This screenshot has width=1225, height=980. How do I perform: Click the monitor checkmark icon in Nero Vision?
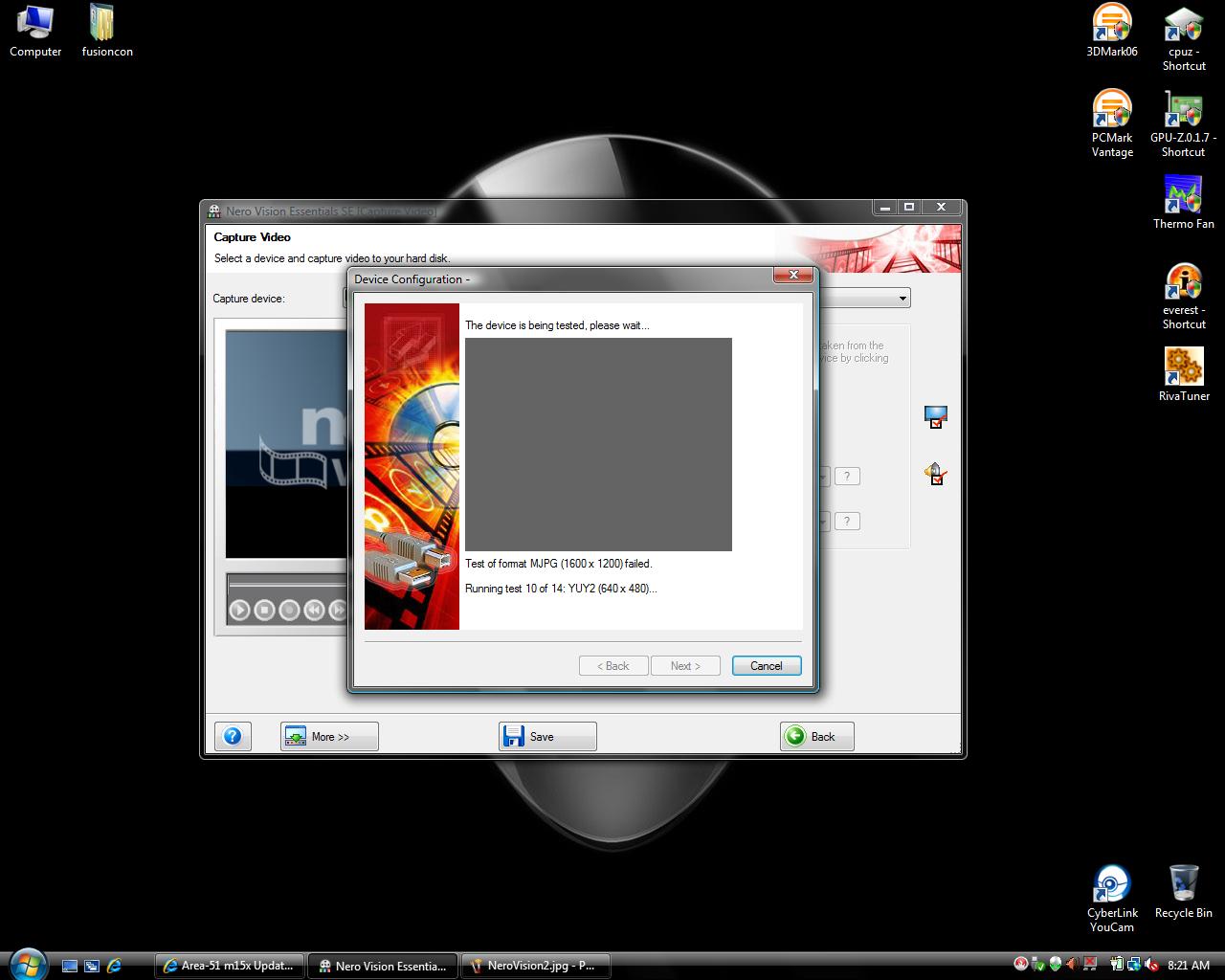pyautogui.click(x=935, y=417)
